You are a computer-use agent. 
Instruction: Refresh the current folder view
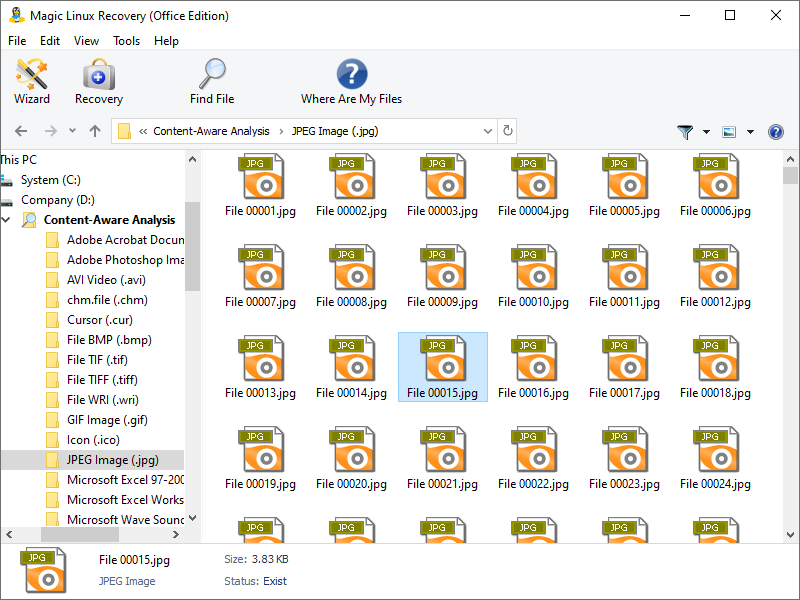point(508,131)
